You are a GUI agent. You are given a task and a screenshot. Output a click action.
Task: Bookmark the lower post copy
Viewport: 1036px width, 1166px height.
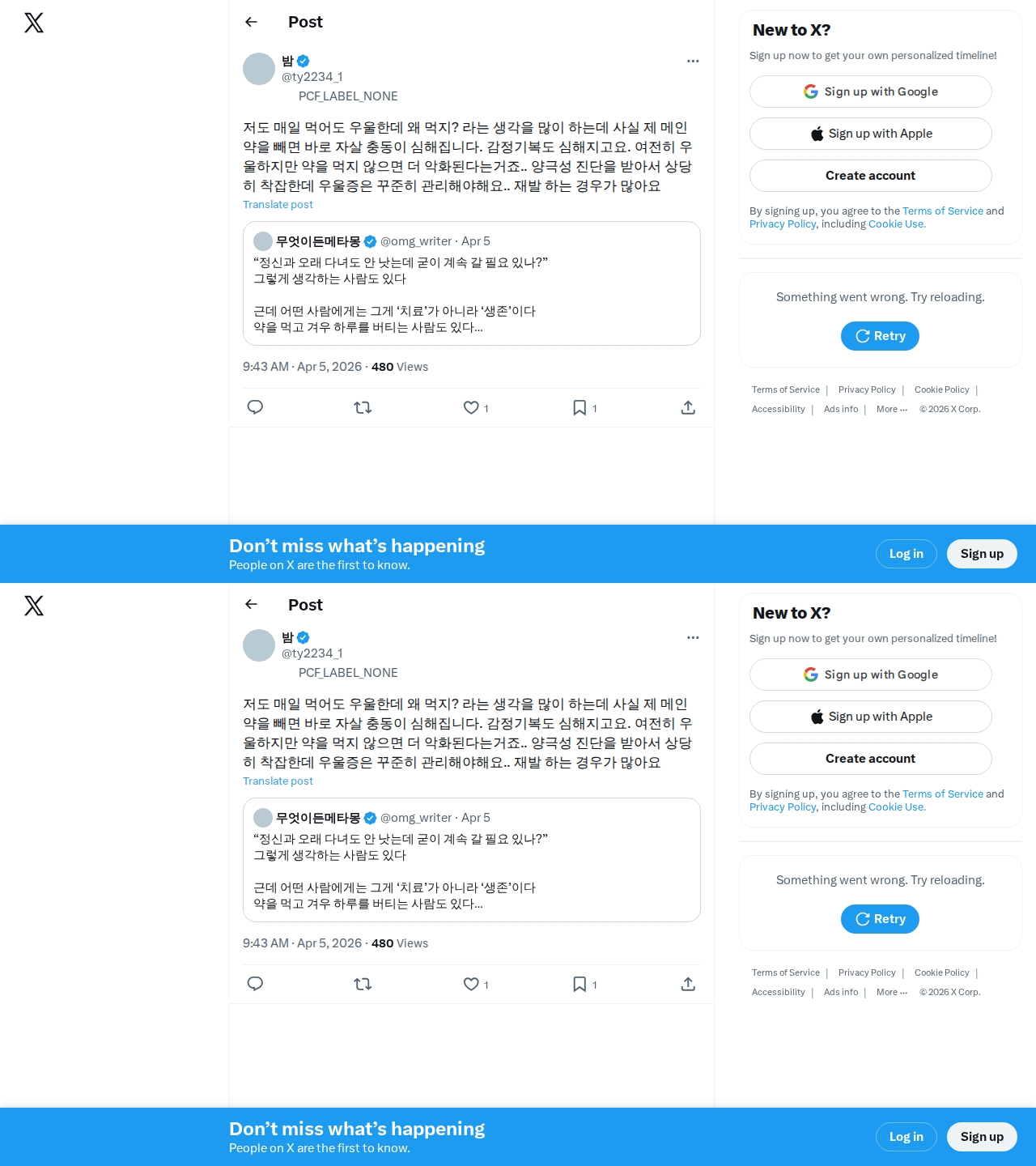584,984
